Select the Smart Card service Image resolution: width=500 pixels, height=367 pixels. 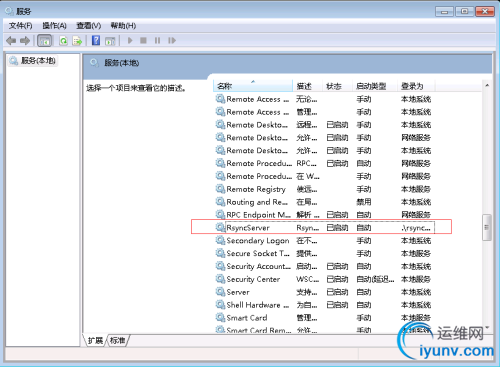point(323,318)
